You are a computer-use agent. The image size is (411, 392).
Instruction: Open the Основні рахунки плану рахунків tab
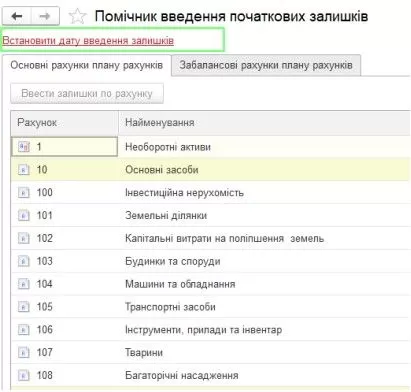[87, 65]
